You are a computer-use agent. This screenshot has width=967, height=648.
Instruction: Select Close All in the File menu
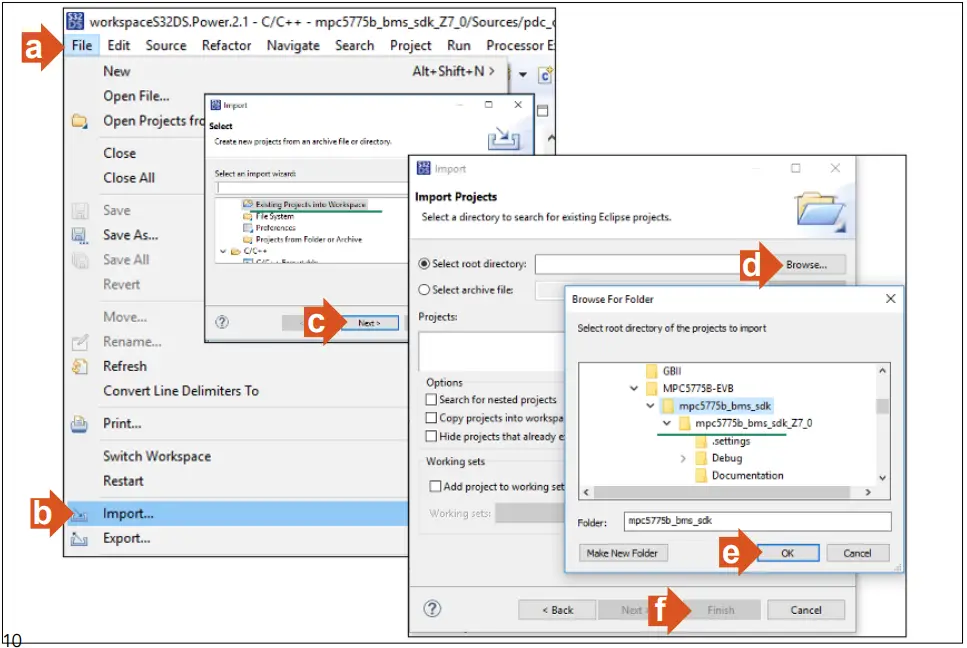point(129,178)
